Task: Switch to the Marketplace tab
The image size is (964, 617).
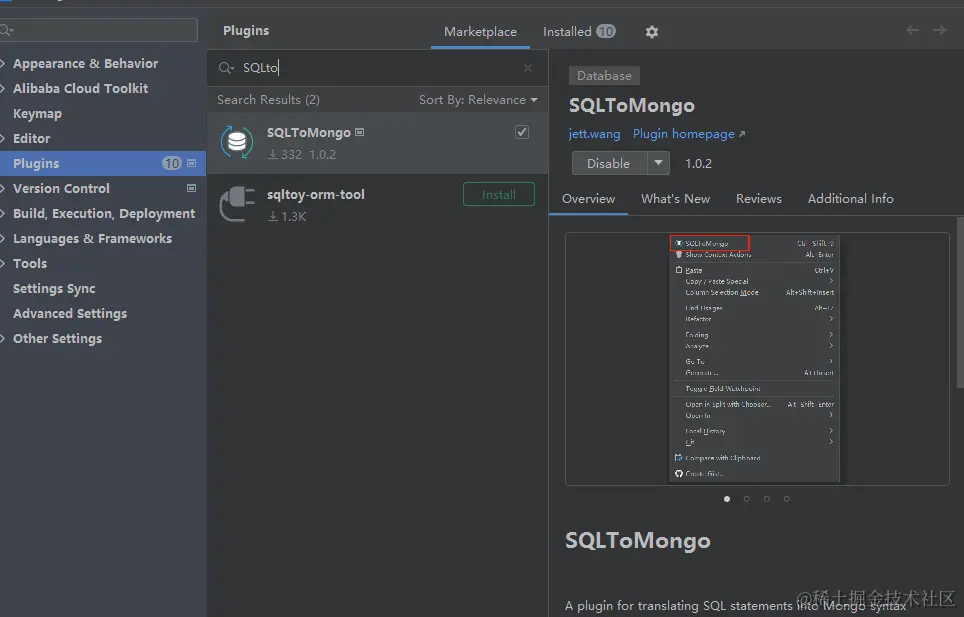Action: (480, 31)
